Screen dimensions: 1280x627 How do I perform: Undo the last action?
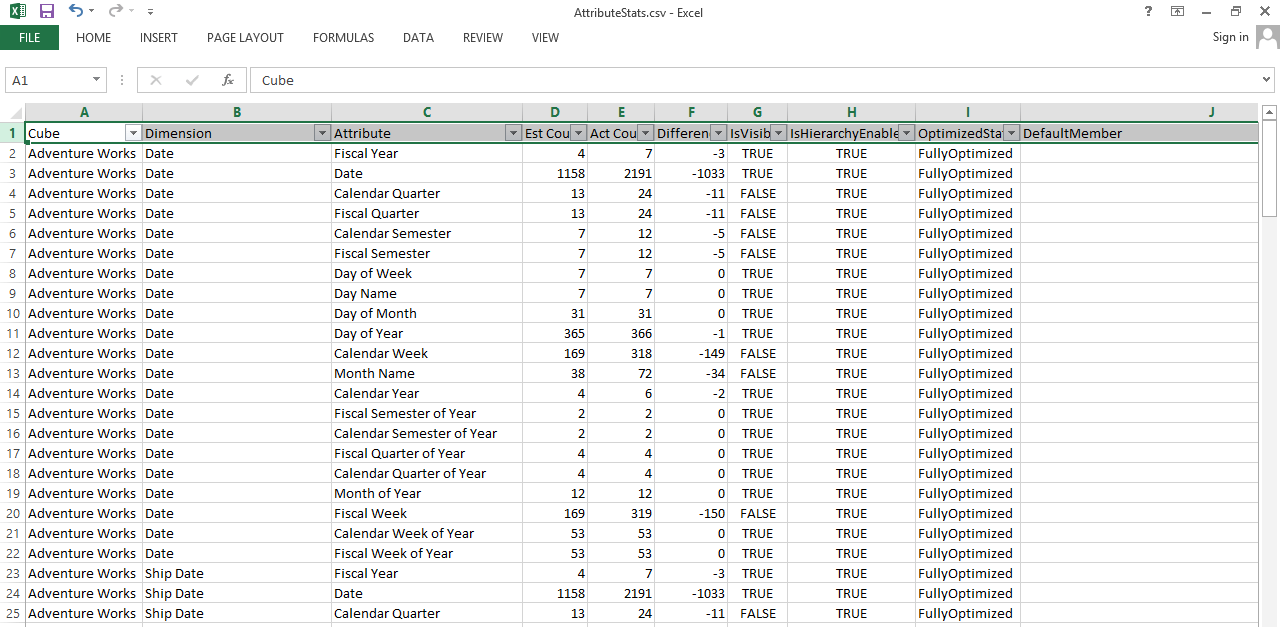tap(76, 11)
